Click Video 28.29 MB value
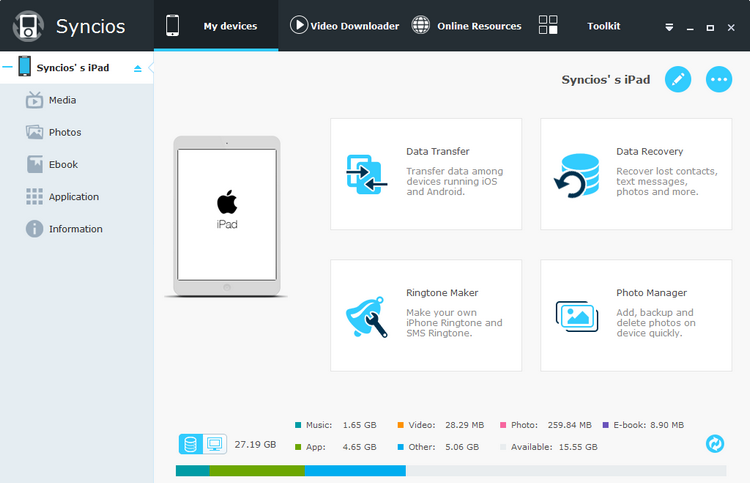 tap(464, 425)
